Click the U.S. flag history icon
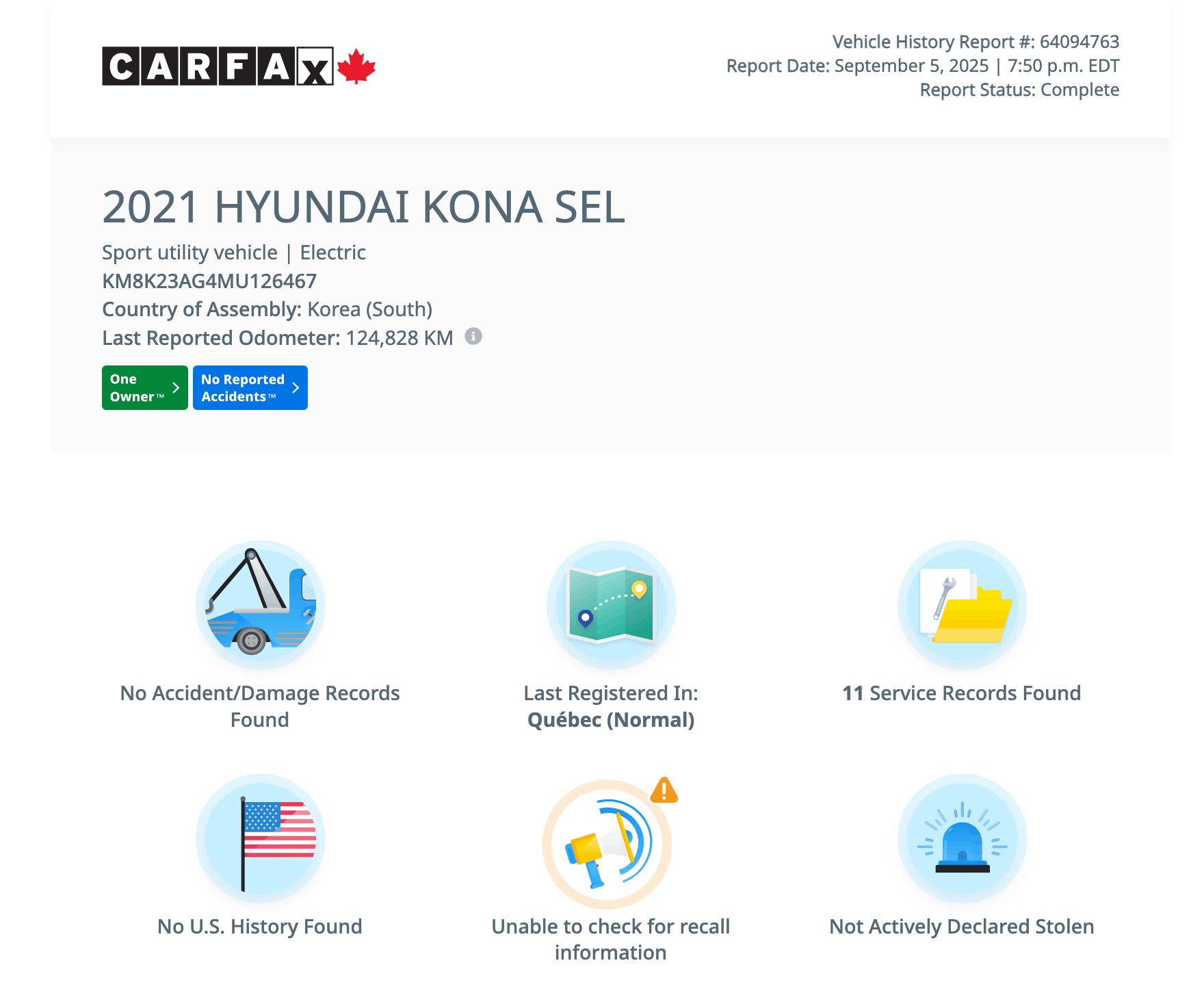The image size is (1204, 991). (x=260, y=838)
